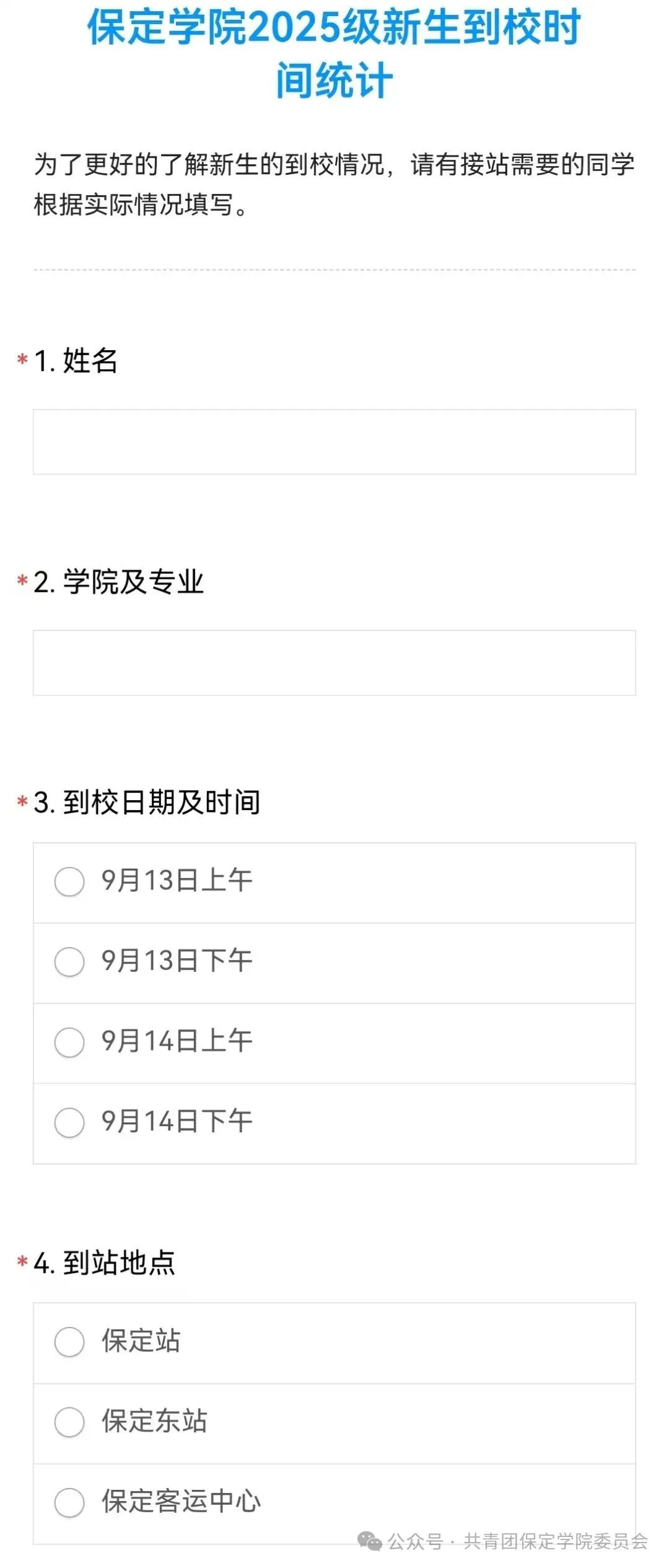Focus the 姓名 text input field

pyautogui.click(x=334, y=442)
